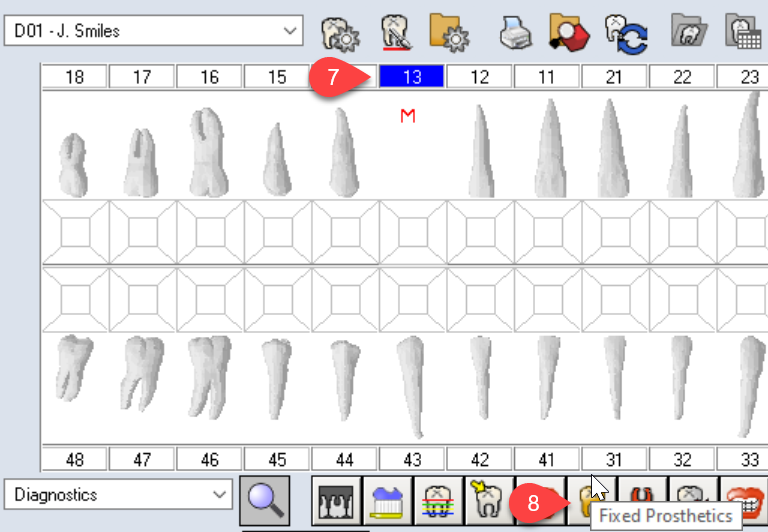The width and height of the screenshot is (768, 532).
Task: Click the lateral incisor image for tooth 22
Action: click(x=681, y=151)
